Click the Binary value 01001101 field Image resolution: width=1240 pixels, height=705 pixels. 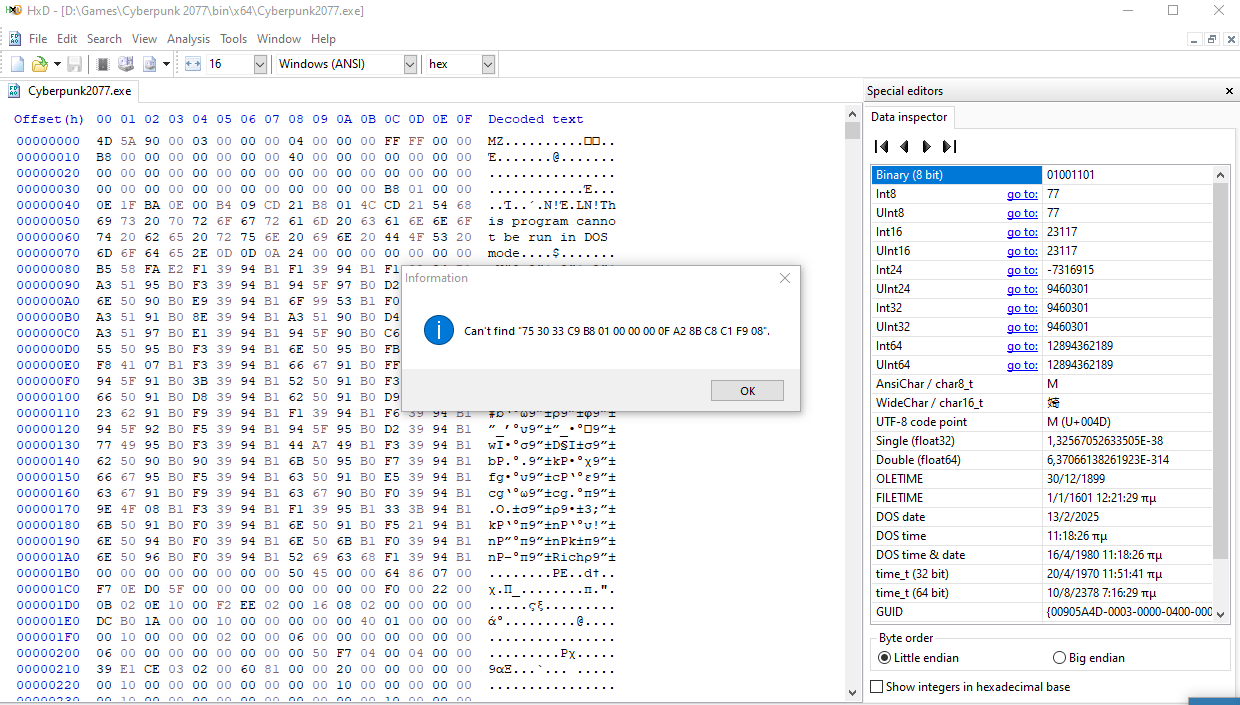[x=1128, y=175]
